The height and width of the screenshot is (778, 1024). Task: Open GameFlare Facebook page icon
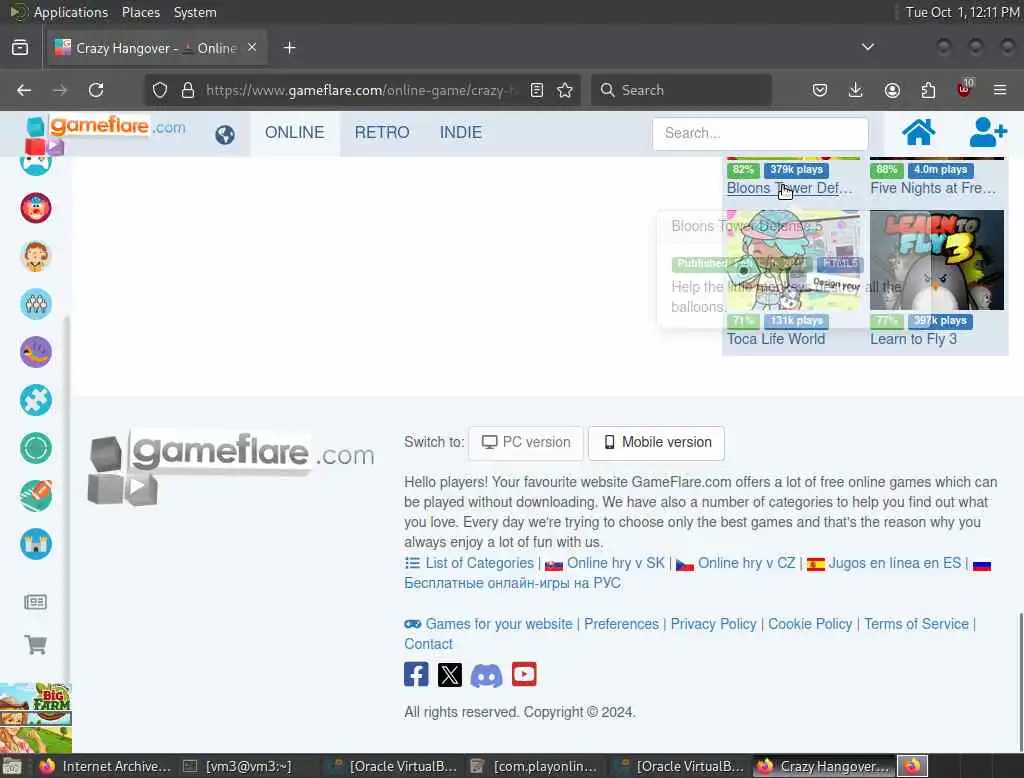416,674
